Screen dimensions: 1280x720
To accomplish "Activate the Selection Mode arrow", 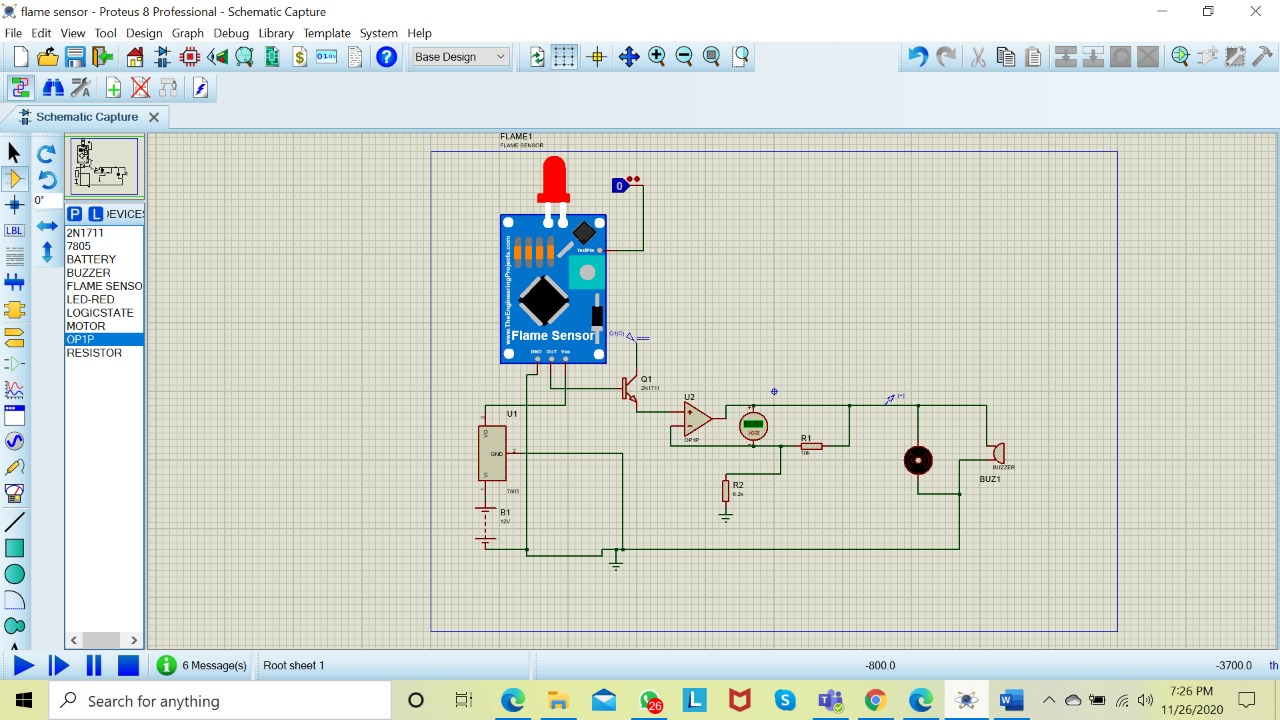I will coord(14,153).
